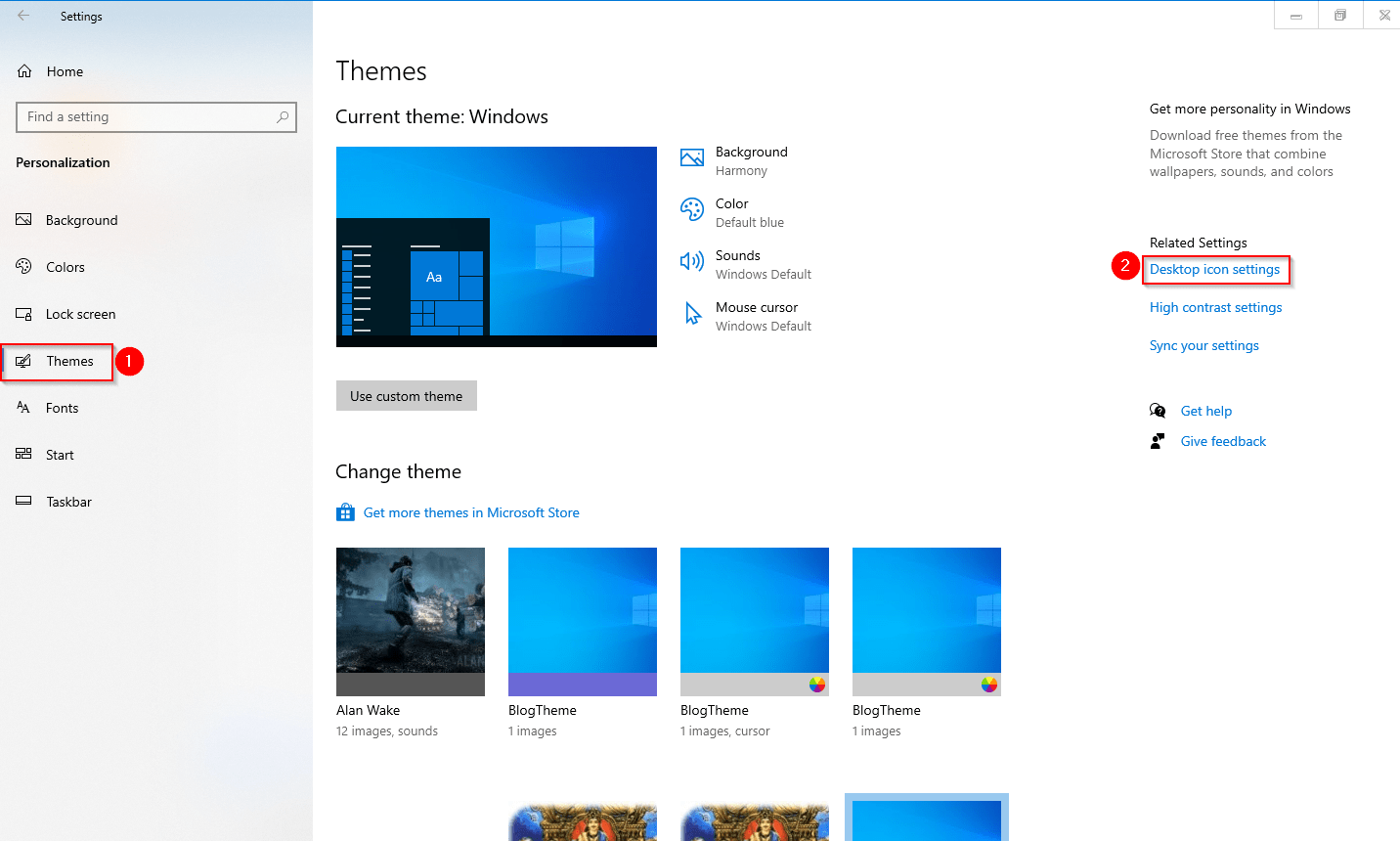Open Background settings in the sidebar
Viewport: 1400px width, 841px height.
tap(82, 219)
